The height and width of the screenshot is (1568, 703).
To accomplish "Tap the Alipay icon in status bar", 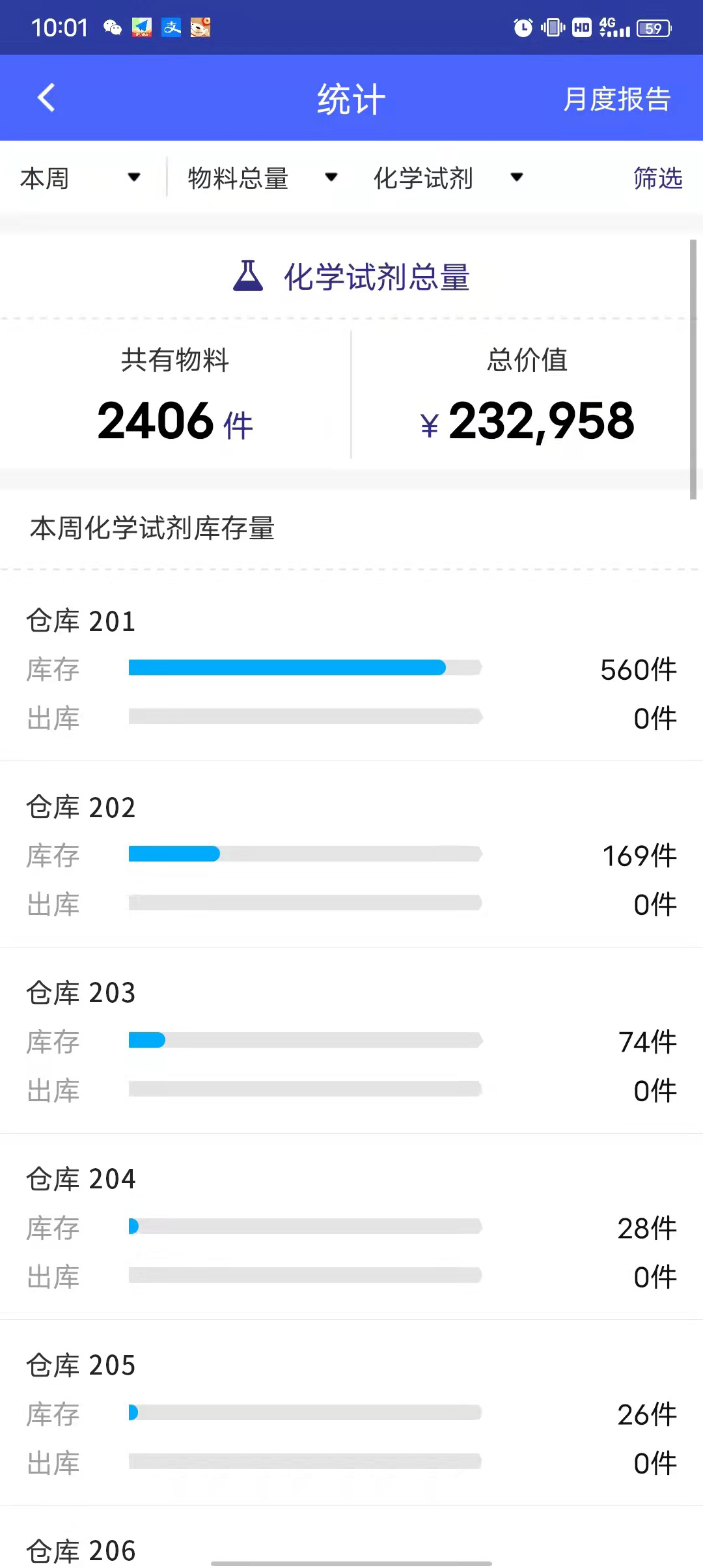I will click(x=171, y=27).
